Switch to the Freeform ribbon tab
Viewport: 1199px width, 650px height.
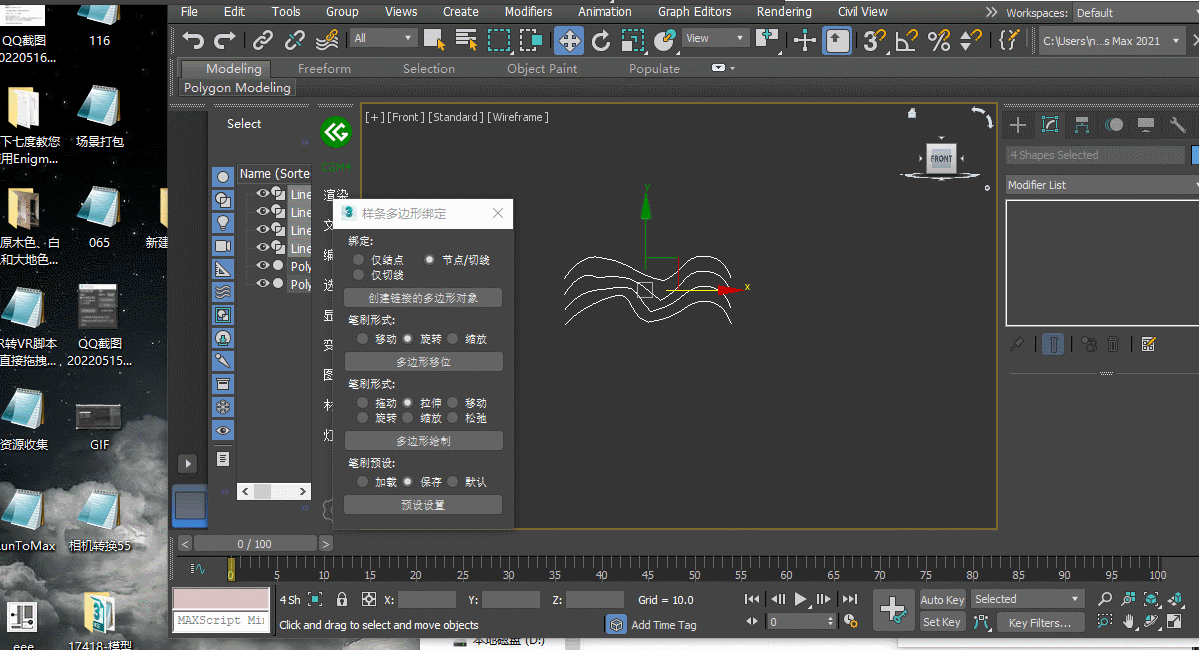pos(324,69)
